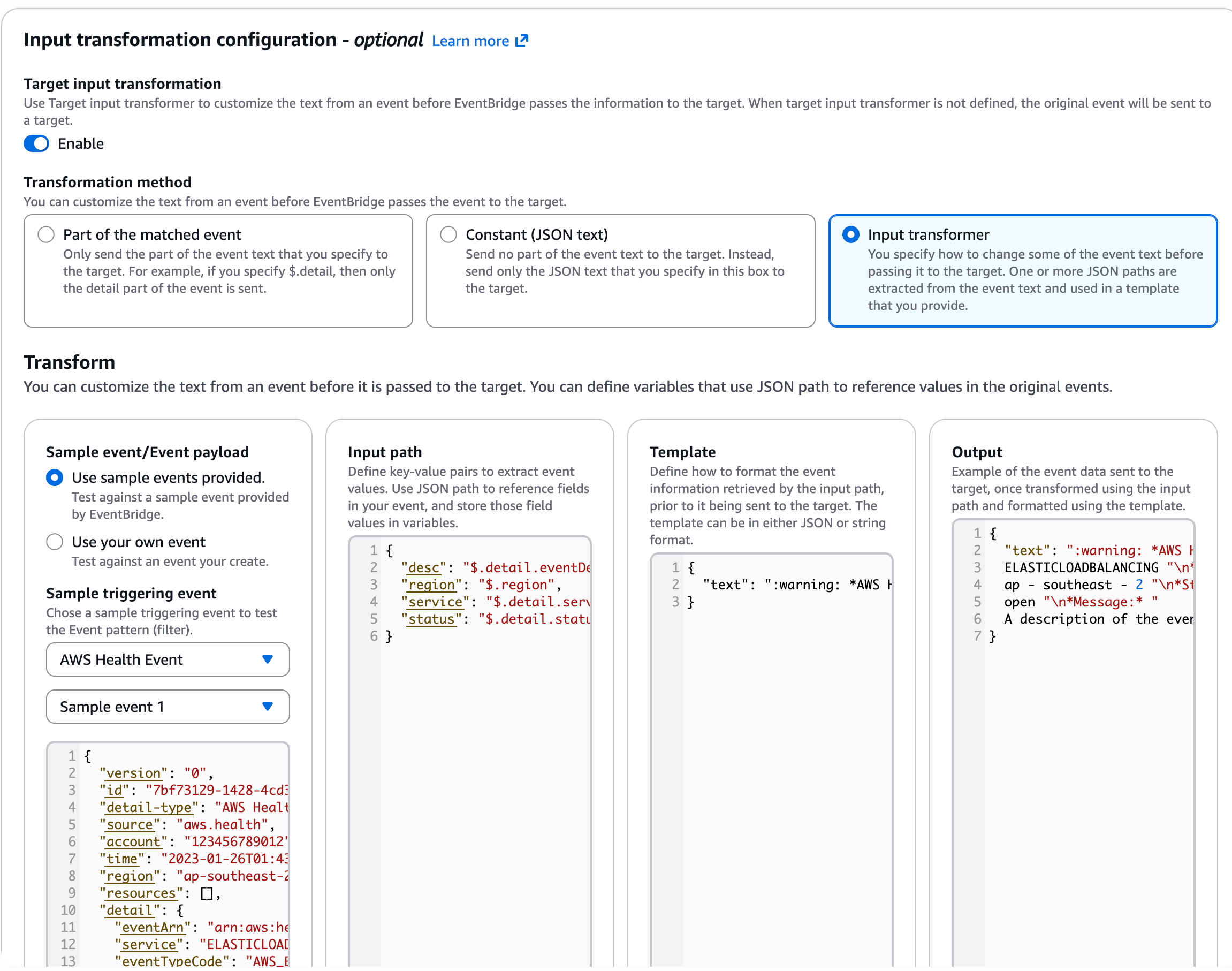The width and height of the screenshot is (1232, 971).
Task: Click the "region" key in Input path
Action: pos(432,585)
